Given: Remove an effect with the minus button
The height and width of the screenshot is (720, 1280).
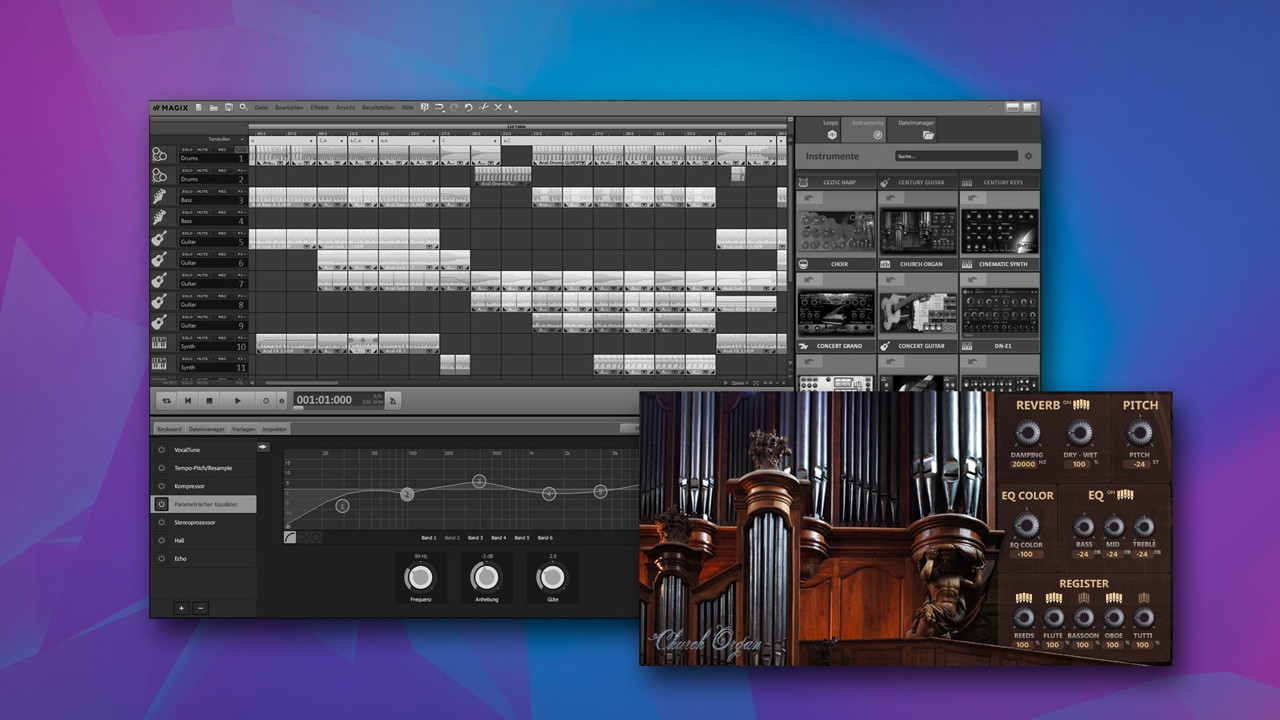Looking at the screenshot, I should coord(201,608).
